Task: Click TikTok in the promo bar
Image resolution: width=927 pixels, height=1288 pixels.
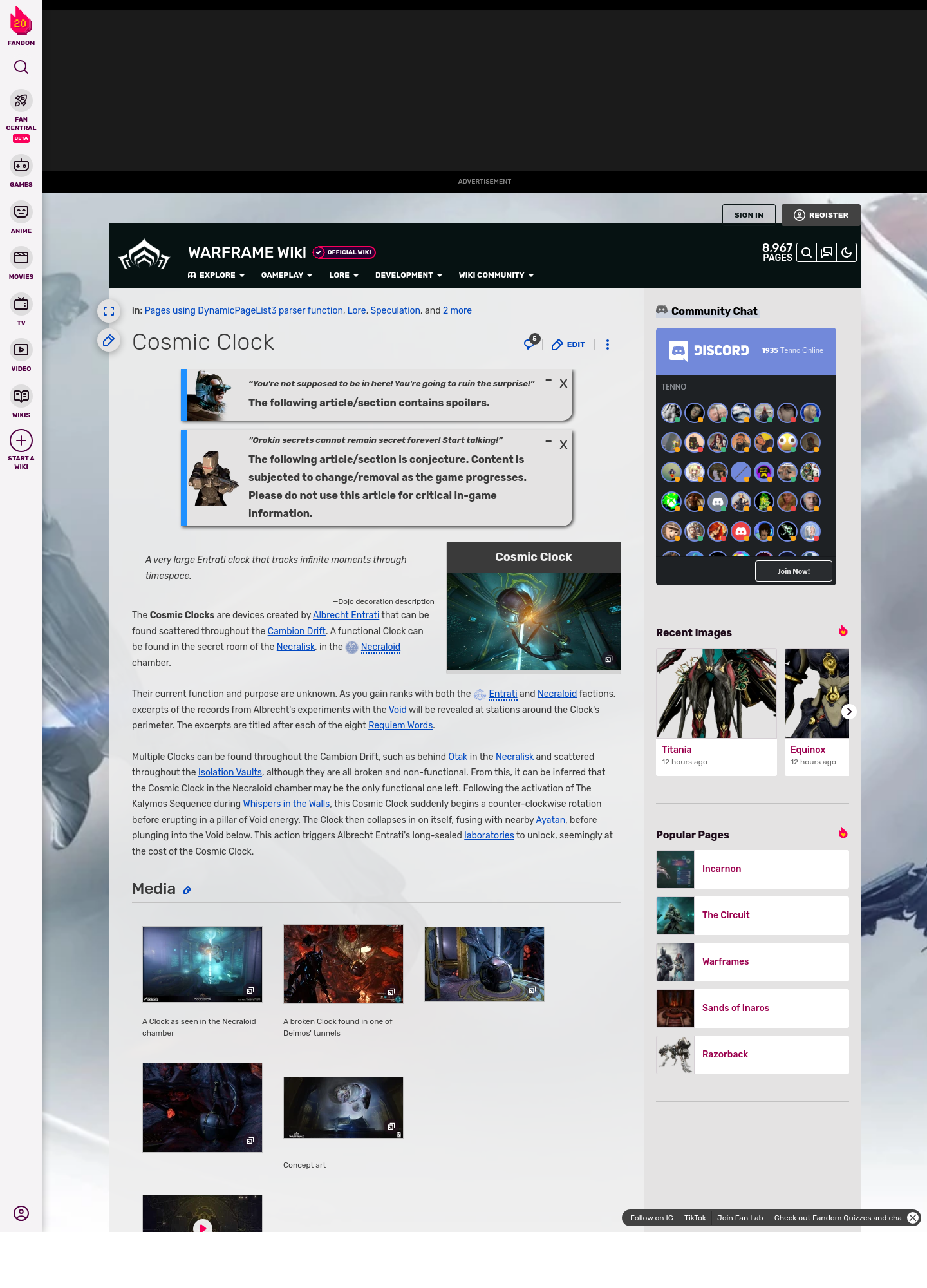Action: tap(695, 1218)
